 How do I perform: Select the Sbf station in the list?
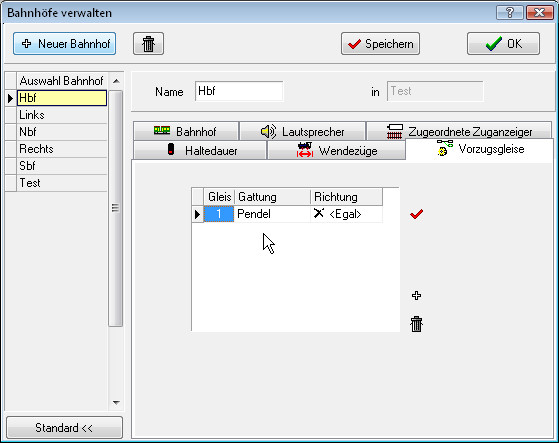(62, 166)
